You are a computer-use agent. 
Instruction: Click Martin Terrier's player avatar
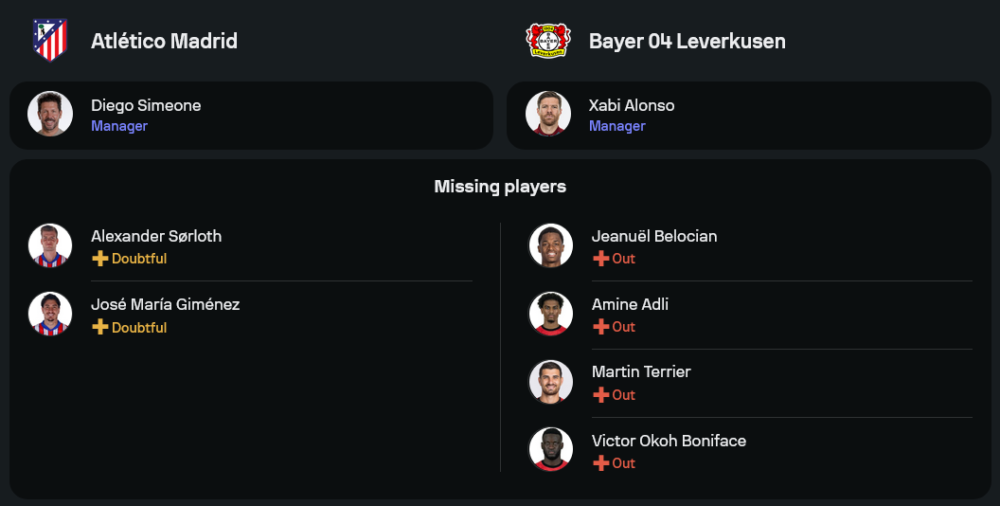[551, 382]
